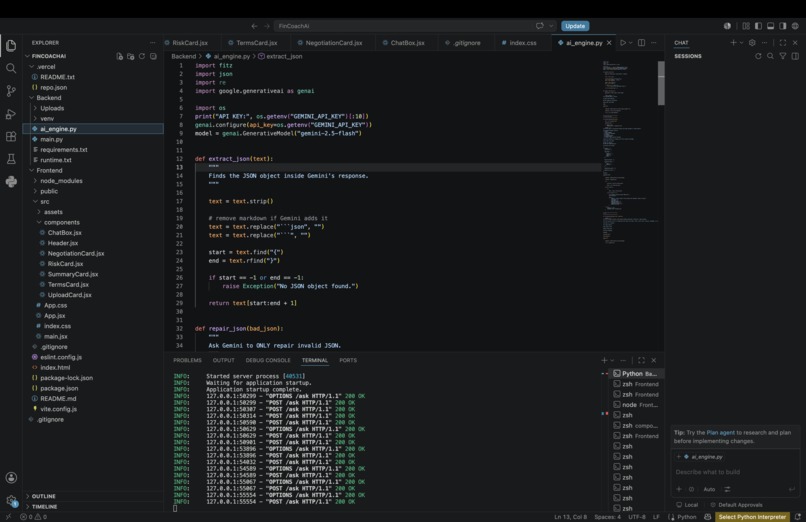Open chat settings gear icon

pyautogui.click(x=752, y=43)
